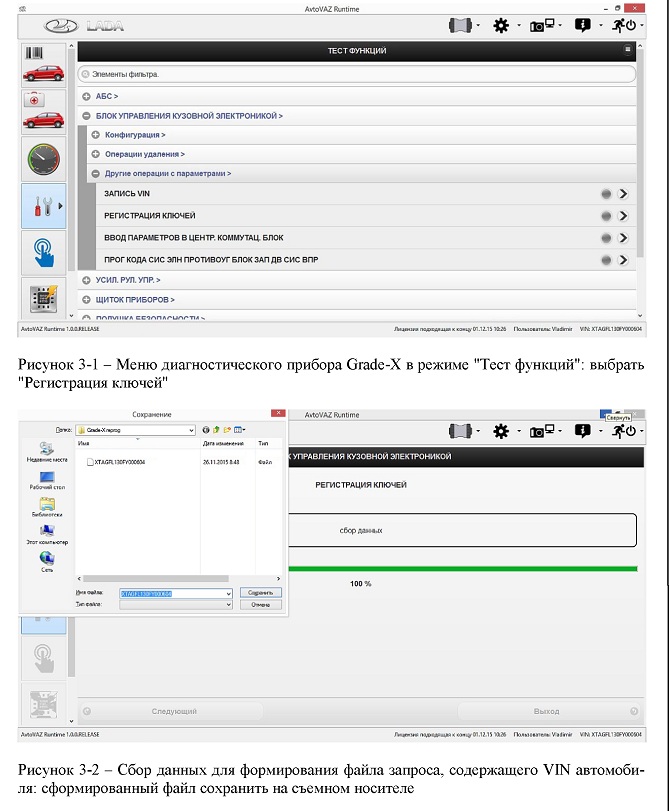Expand the Операции удаления subgroup

95,154
